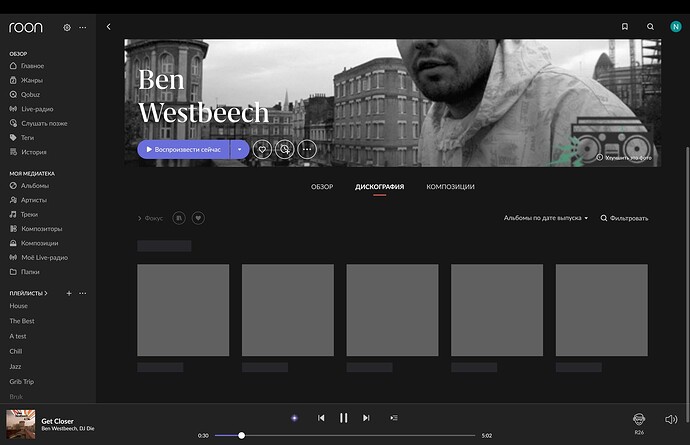Toggle Roon Radio star icon
The image size is (690, 445).
[294, 418]
